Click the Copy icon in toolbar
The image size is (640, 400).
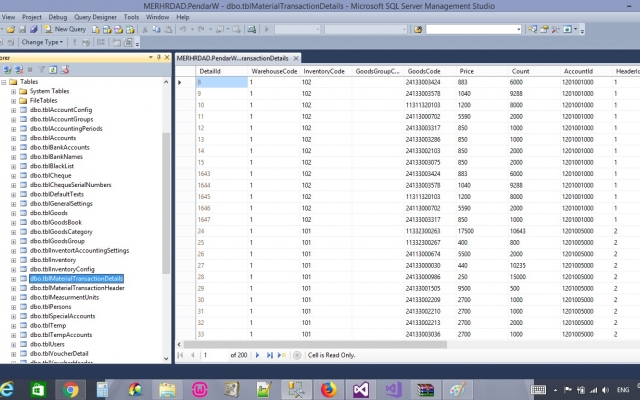[156, 29]
